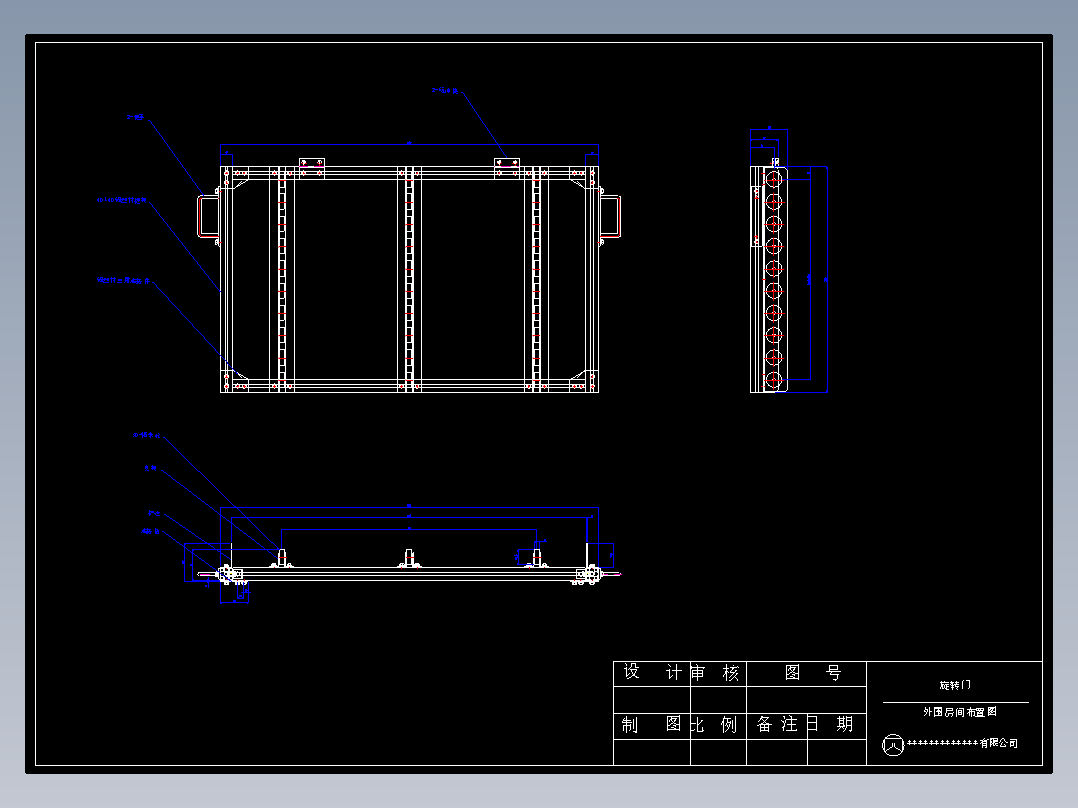Select the right red door handle
Viewport: 1078px width, 808px height.
click(x=610, y=217)
